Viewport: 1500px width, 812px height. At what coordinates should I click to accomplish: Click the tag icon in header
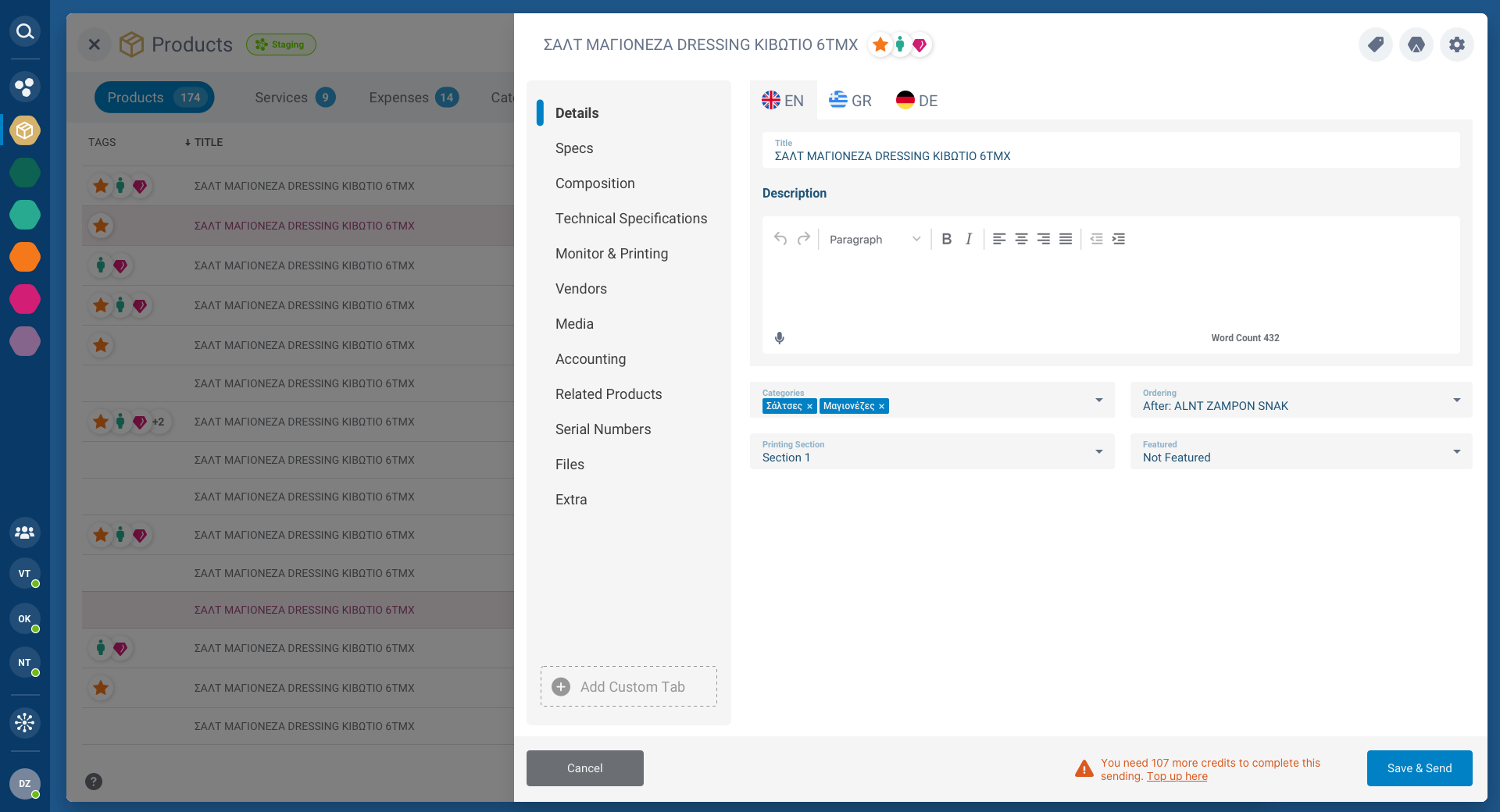tap(1376, 45)
